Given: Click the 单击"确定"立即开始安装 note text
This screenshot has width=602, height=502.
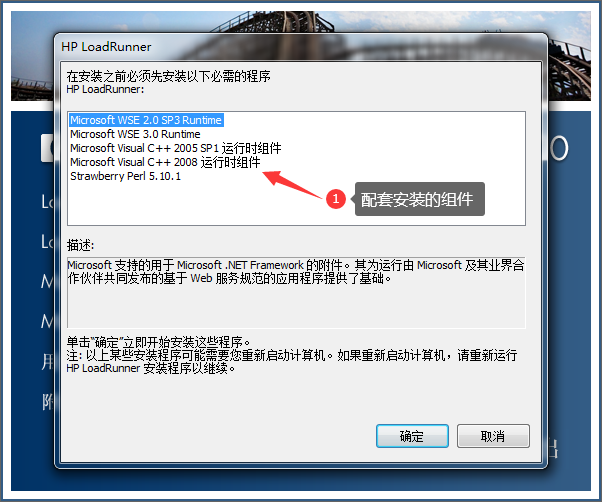Looking at the screenshot, I should coord(159,342).
